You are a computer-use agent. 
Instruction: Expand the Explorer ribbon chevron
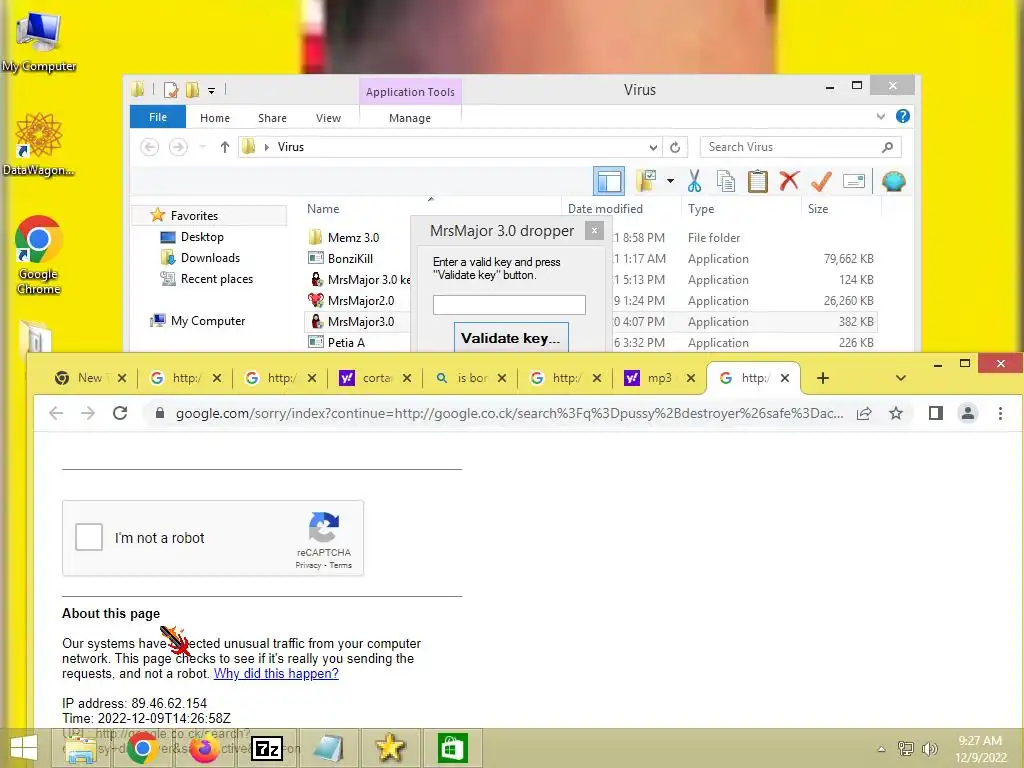880,116
